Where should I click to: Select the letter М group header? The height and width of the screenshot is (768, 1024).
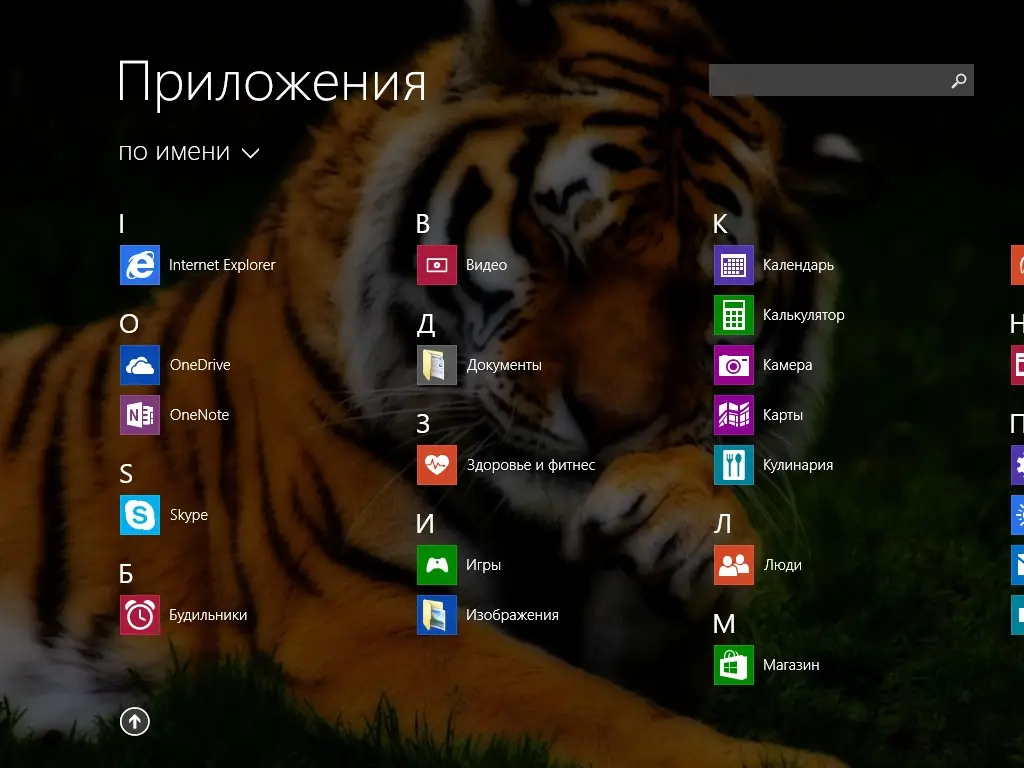[724, 624]
